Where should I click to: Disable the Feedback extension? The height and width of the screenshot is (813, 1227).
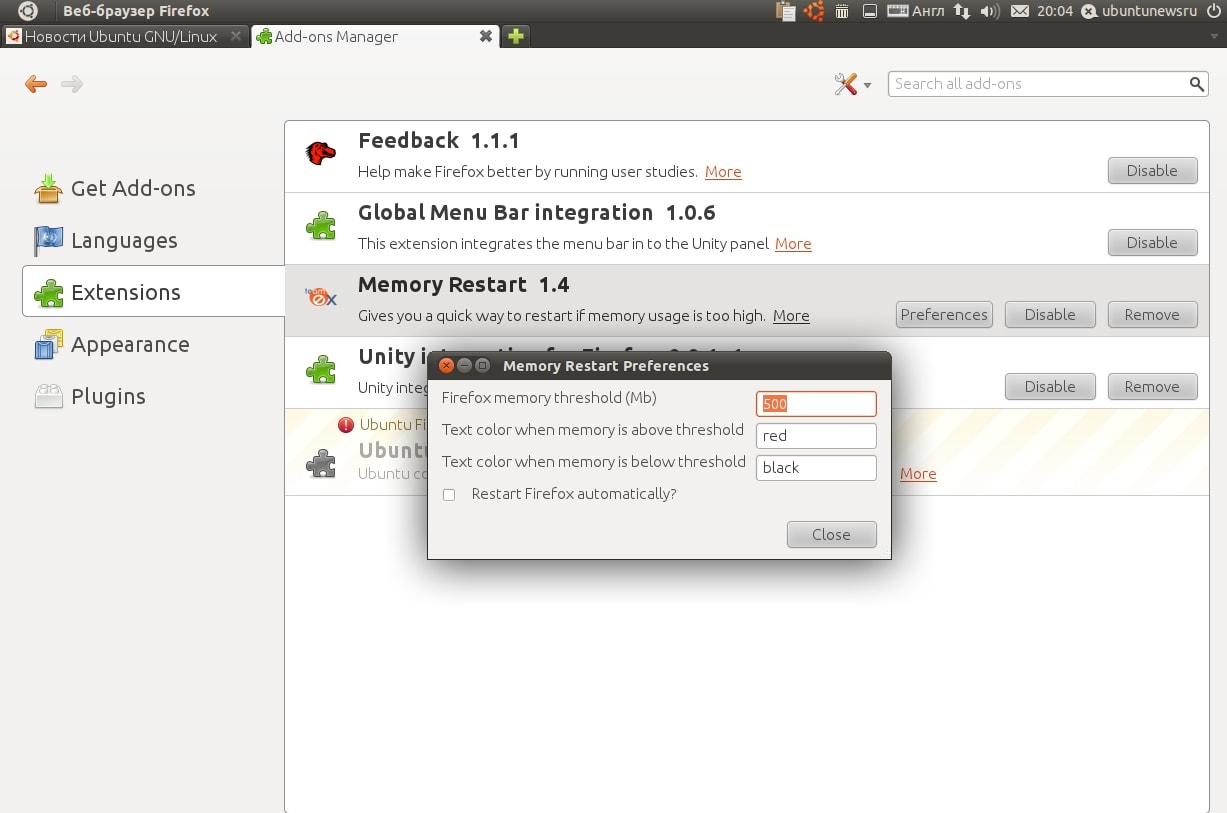(1152, 170)
